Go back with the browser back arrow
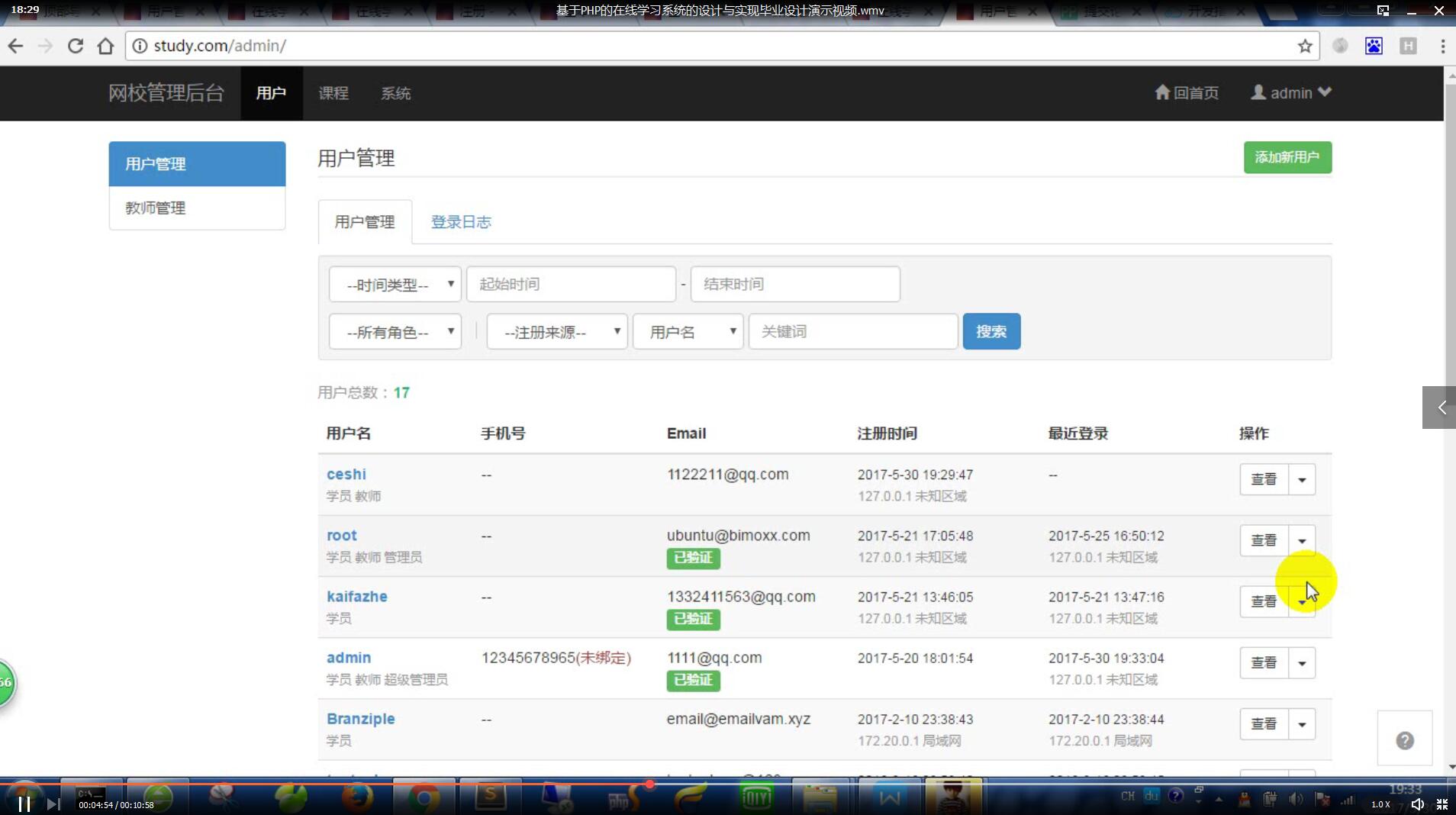Image resolution: width=1456 pixels, height=815 pixels. pyautogui.click(x=15, y=46)
